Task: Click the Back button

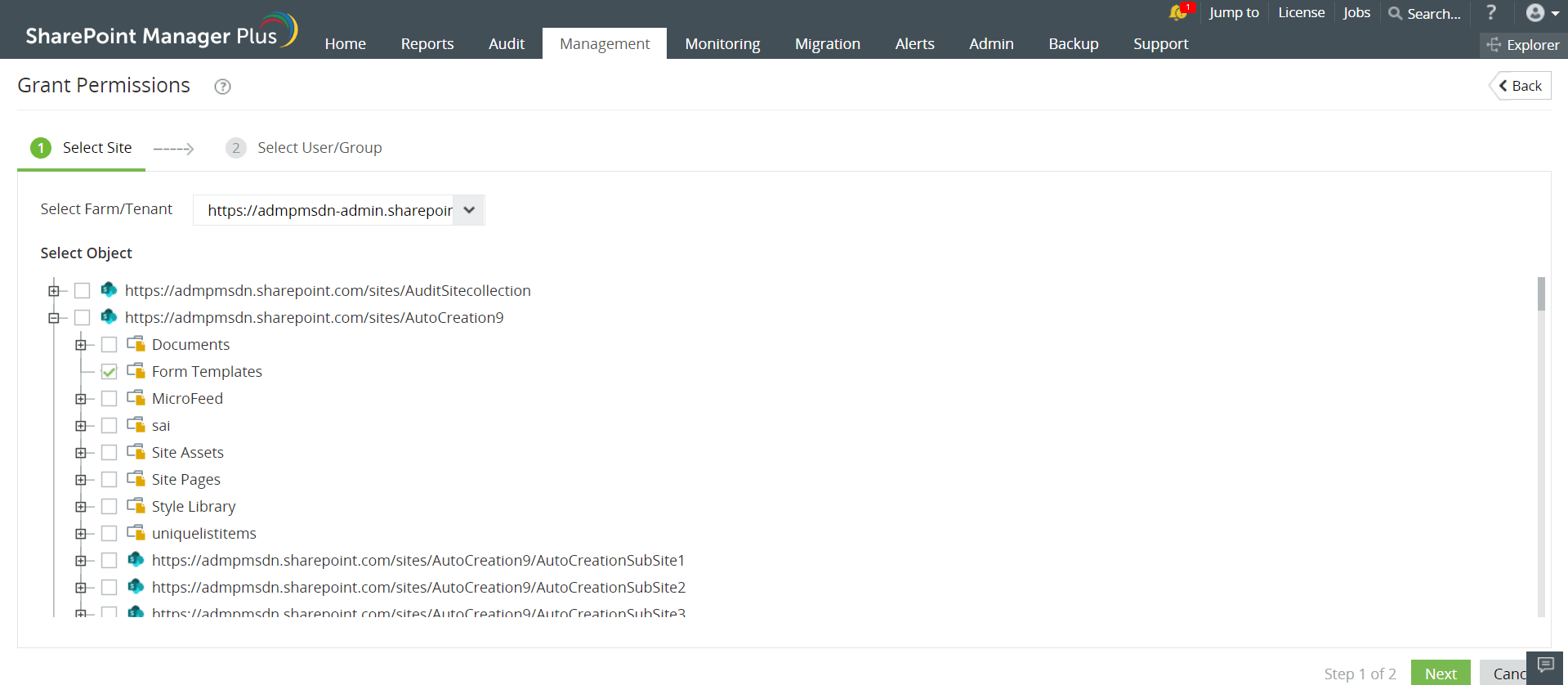Action: 1521,86
